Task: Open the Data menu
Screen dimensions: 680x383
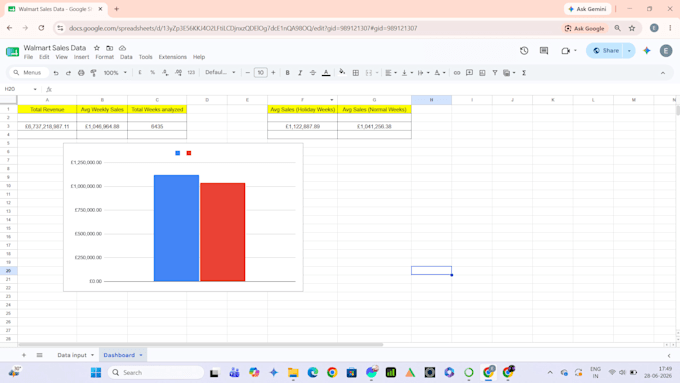Action: (x=126, y=57)
